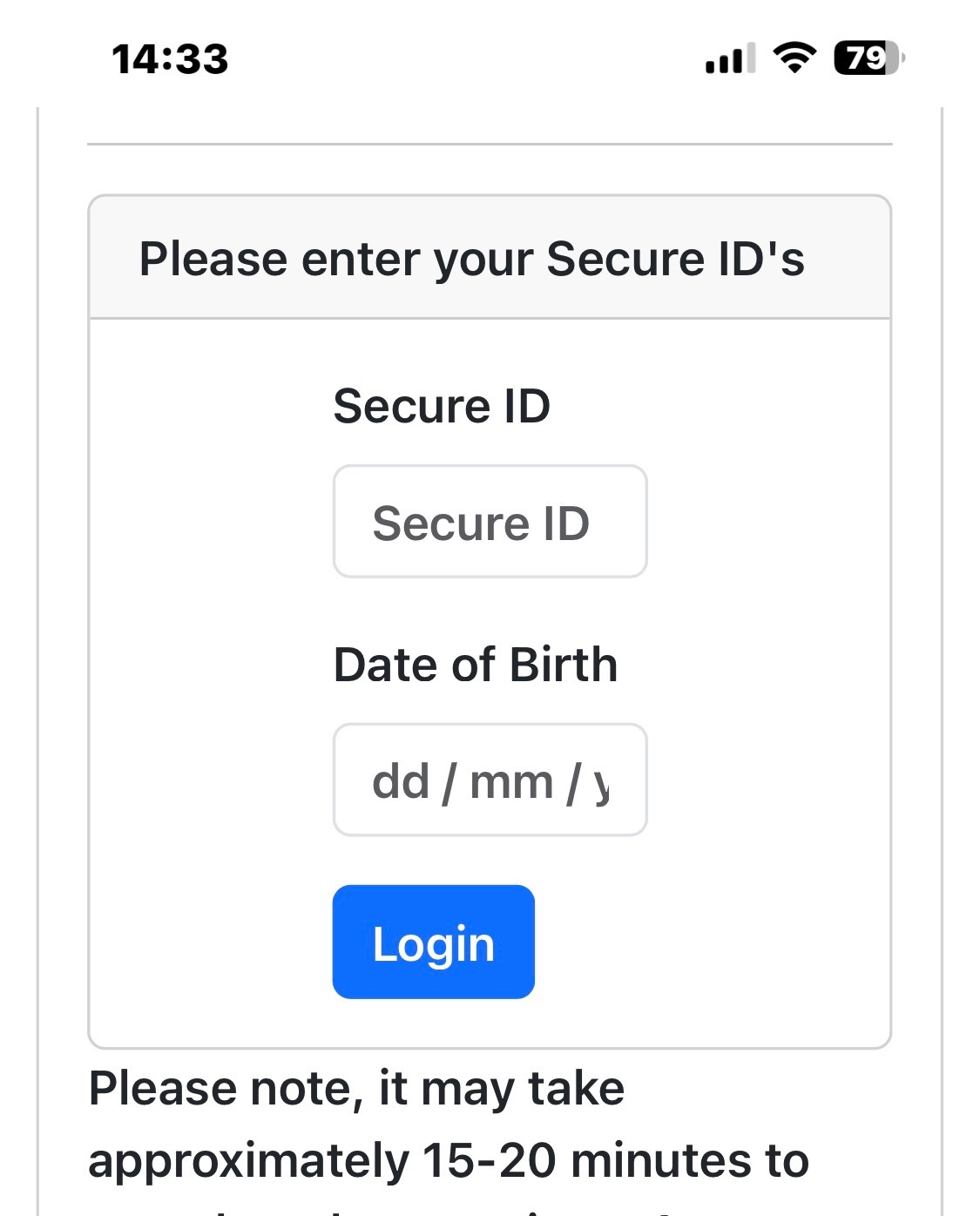The width and height of the screenshot is (980, 1216).
Task: Click the horizontal divider above the card
Action: (x=490, y=144)
